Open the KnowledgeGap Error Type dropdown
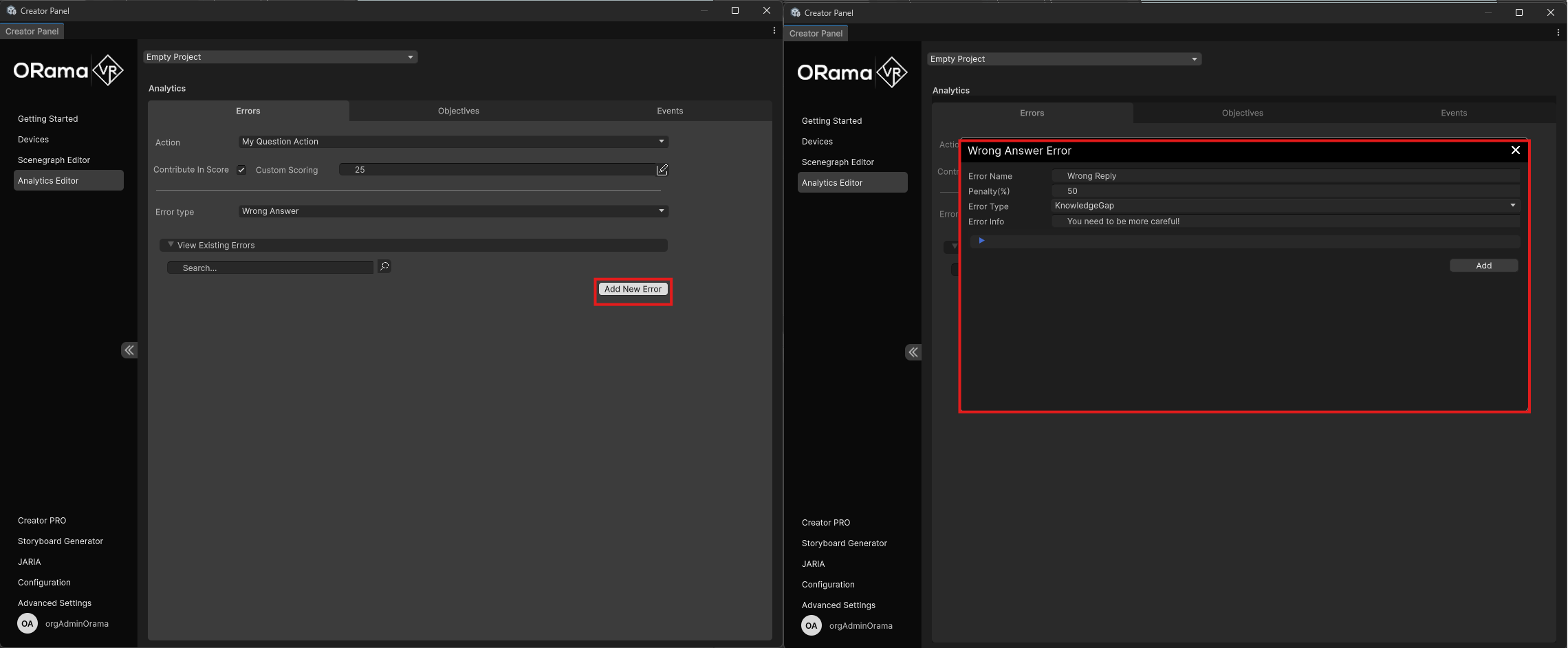The height and width of the screenshot is (648, 1568). coord(1285,206)
